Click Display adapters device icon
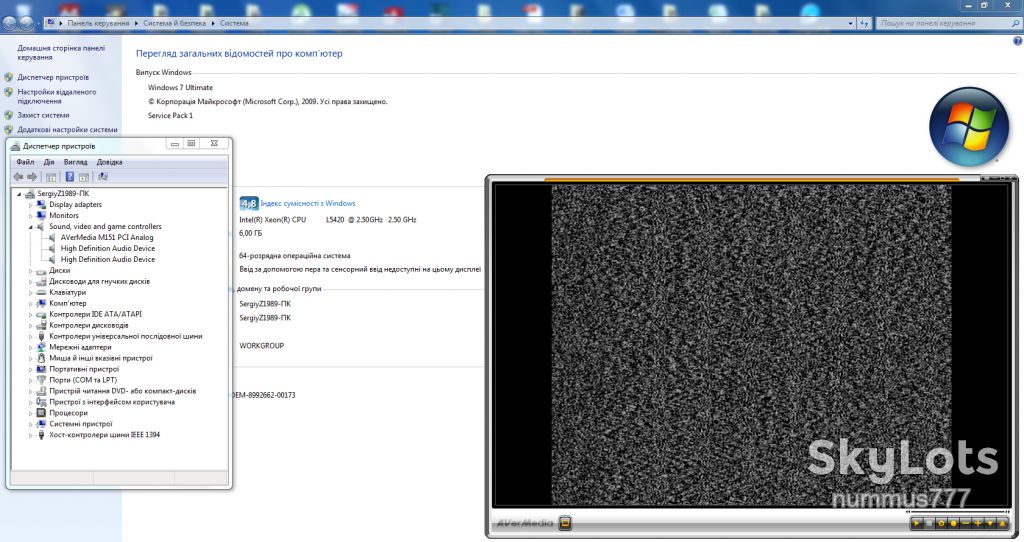This screenshot has width=1024, height=542. pos(41,205)
